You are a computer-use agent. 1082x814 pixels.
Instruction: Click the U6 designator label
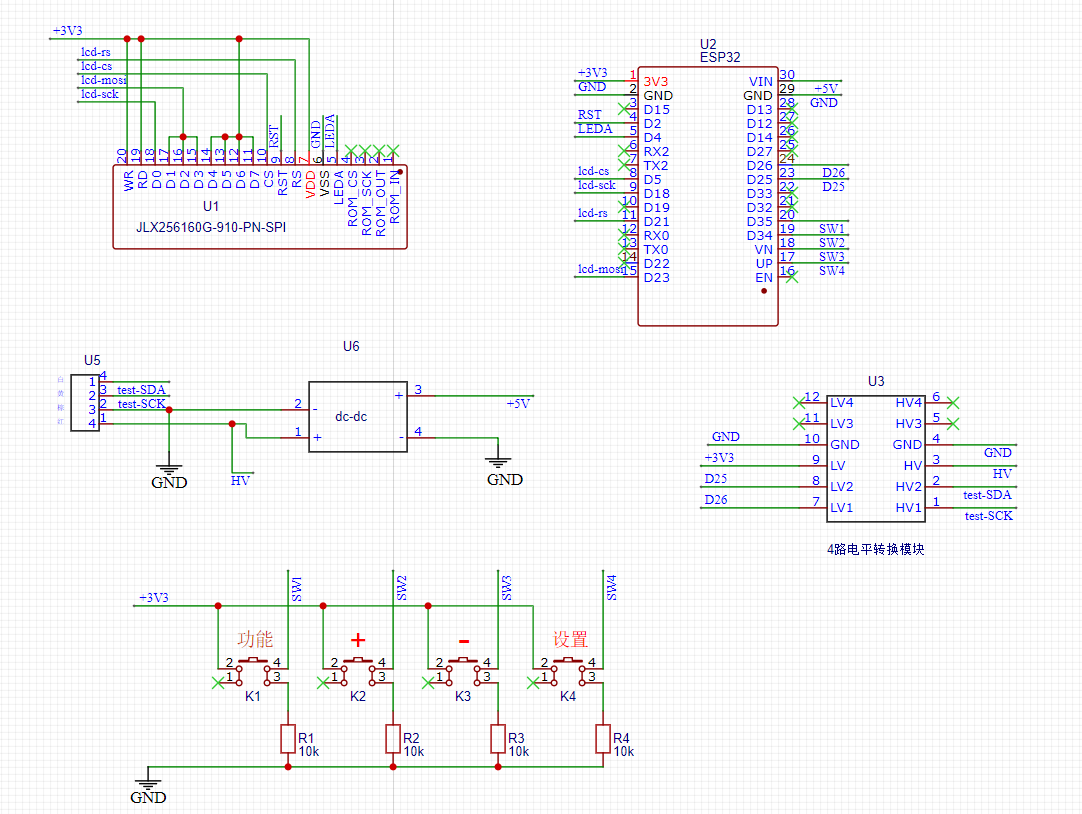tap(351, 346)
